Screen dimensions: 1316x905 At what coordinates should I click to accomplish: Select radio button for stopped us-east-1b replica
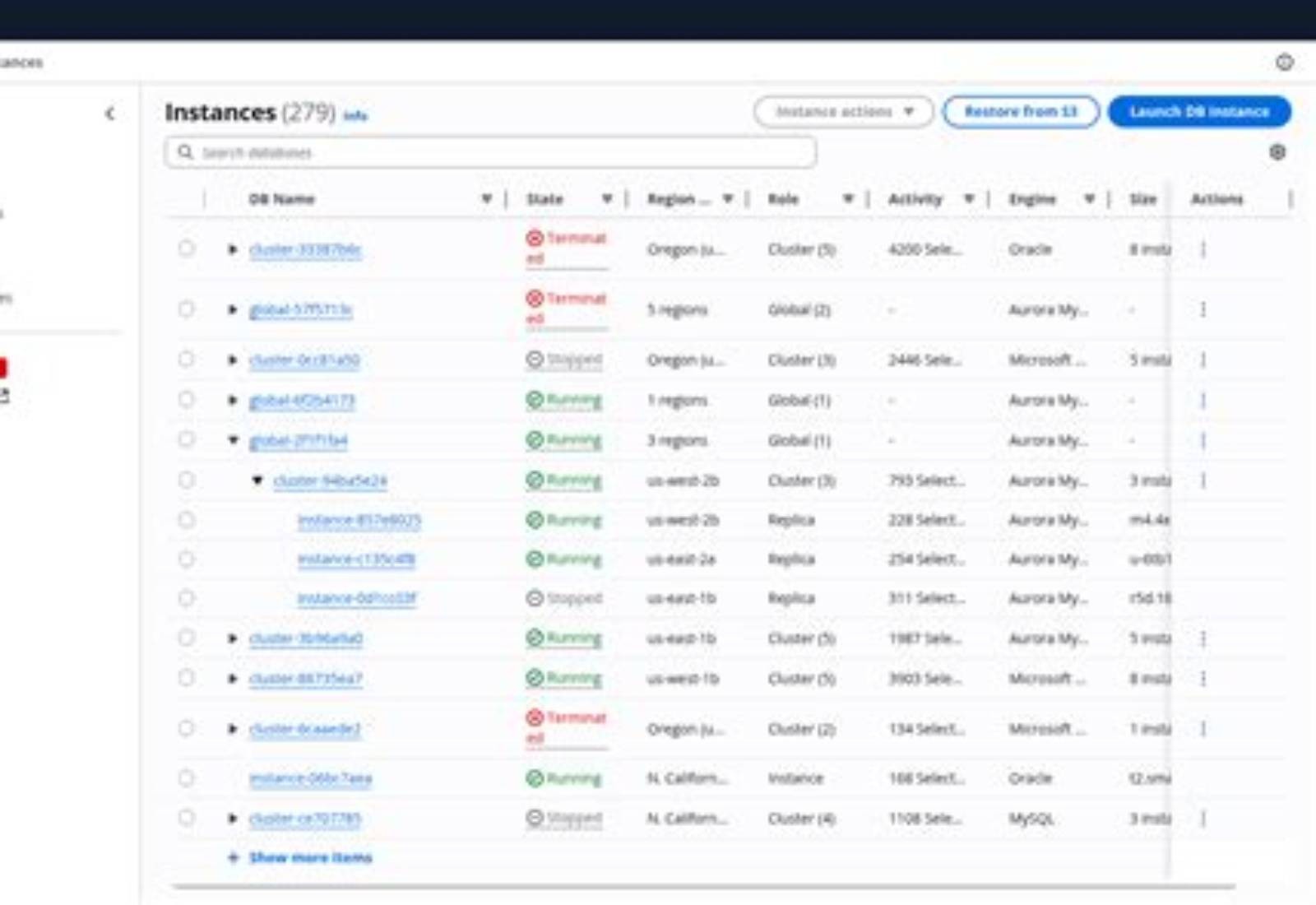187,598
